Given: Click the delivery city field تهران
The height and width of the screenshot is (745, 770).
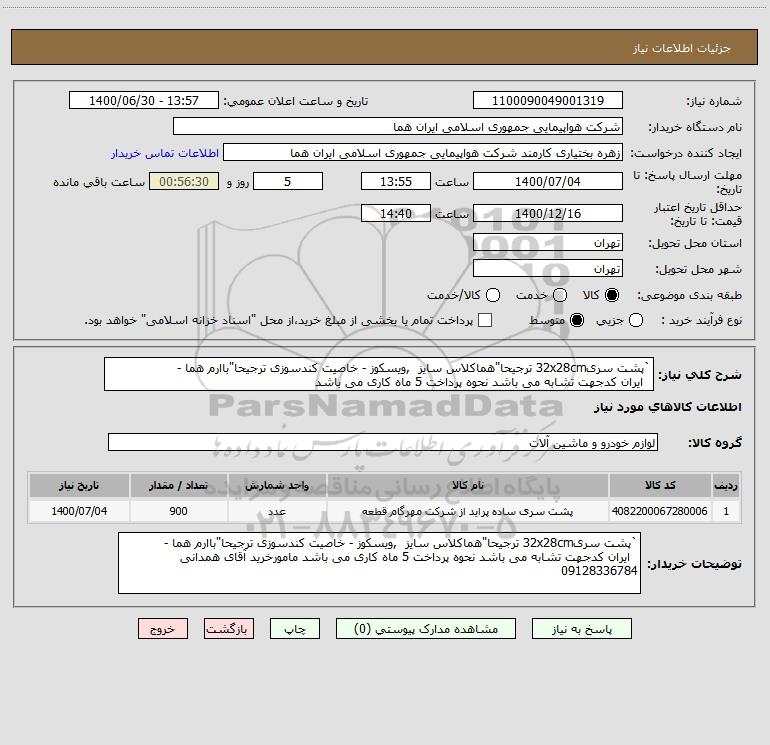Looking at the screenshot, I should pyautogui.click(x=548, y=269).
